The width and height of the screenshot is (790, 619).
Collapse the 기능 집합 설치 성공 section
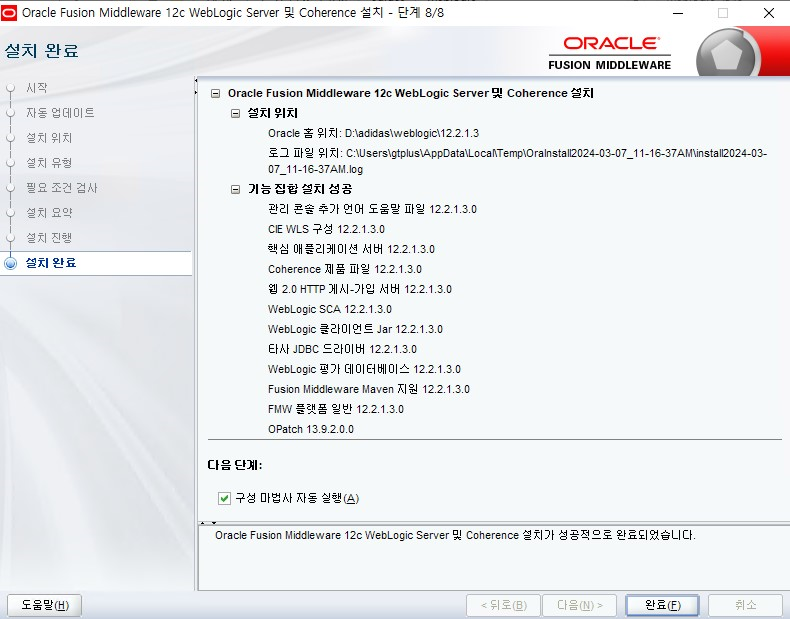[235, 189]
